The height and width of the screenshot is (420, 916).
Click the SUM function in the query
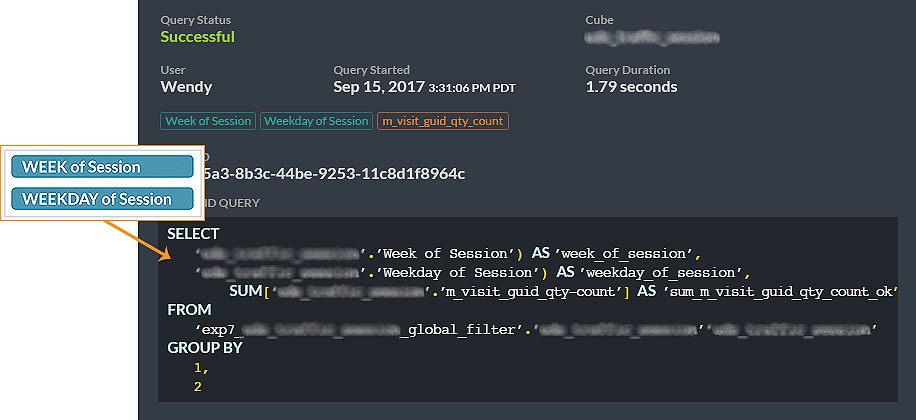click(245, 291)
